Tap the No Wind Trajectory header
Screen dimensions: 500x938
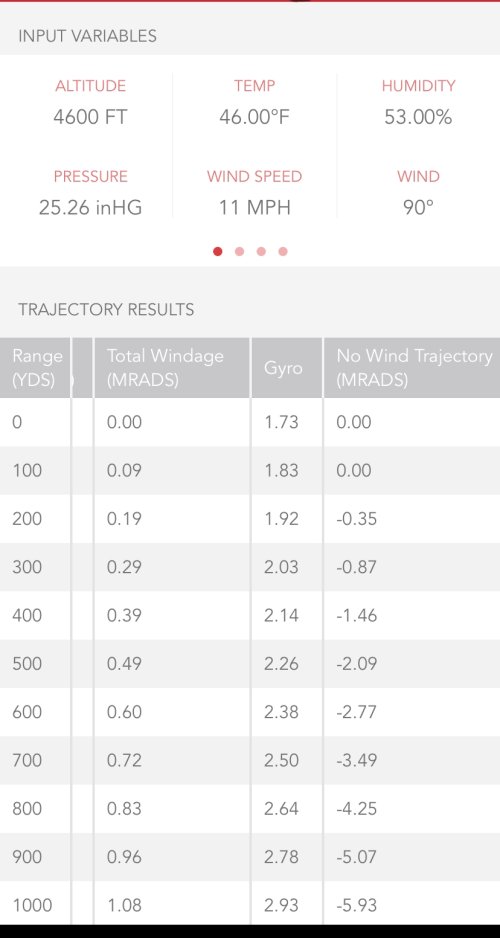click(412, 368)
